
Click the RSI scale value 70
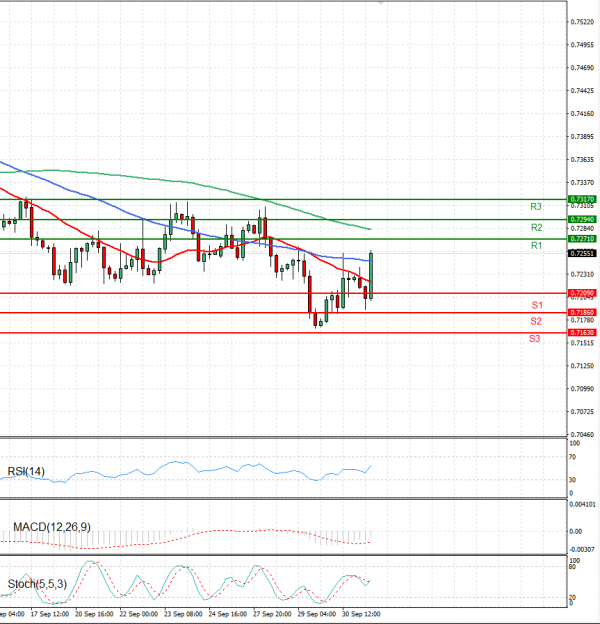(x=573, y=457)
